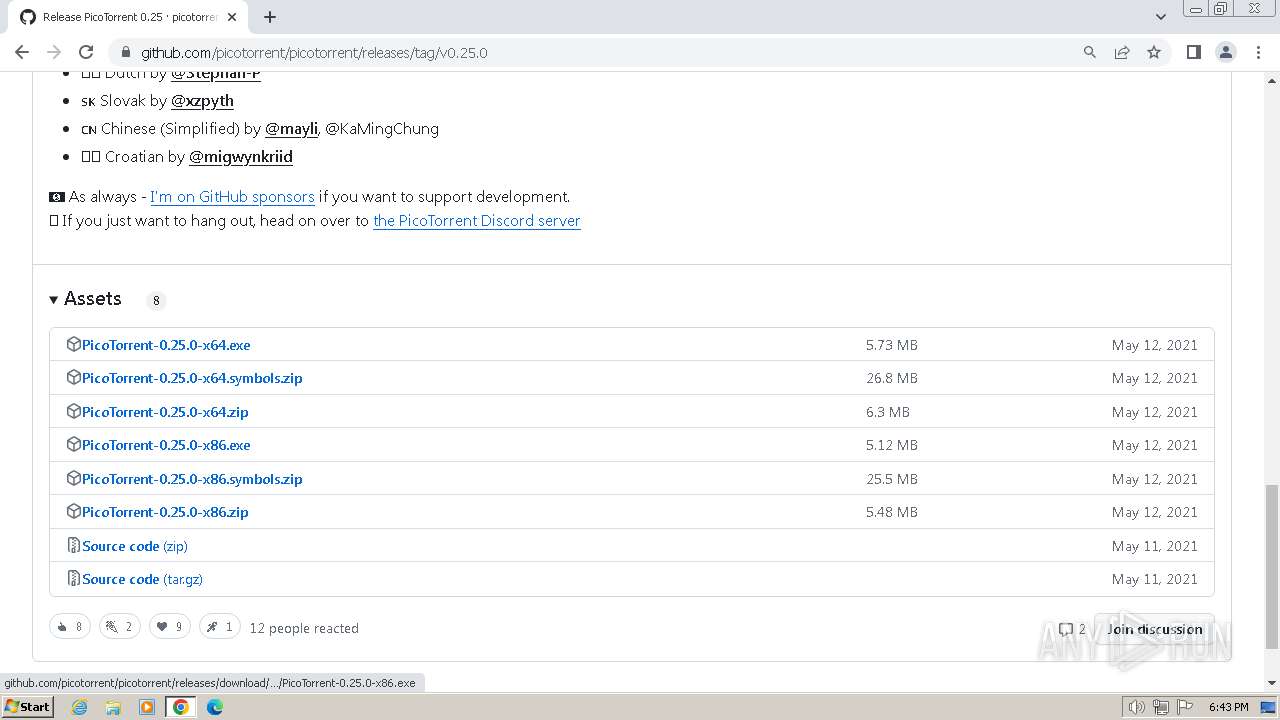Click the address bar URL

click(x=314, y=52)
